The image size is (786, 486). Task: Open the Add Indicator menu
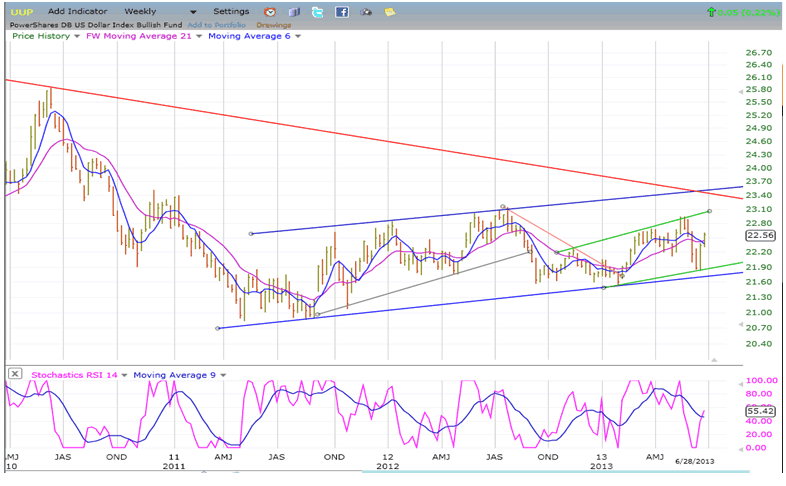click(x=84, y=11)
